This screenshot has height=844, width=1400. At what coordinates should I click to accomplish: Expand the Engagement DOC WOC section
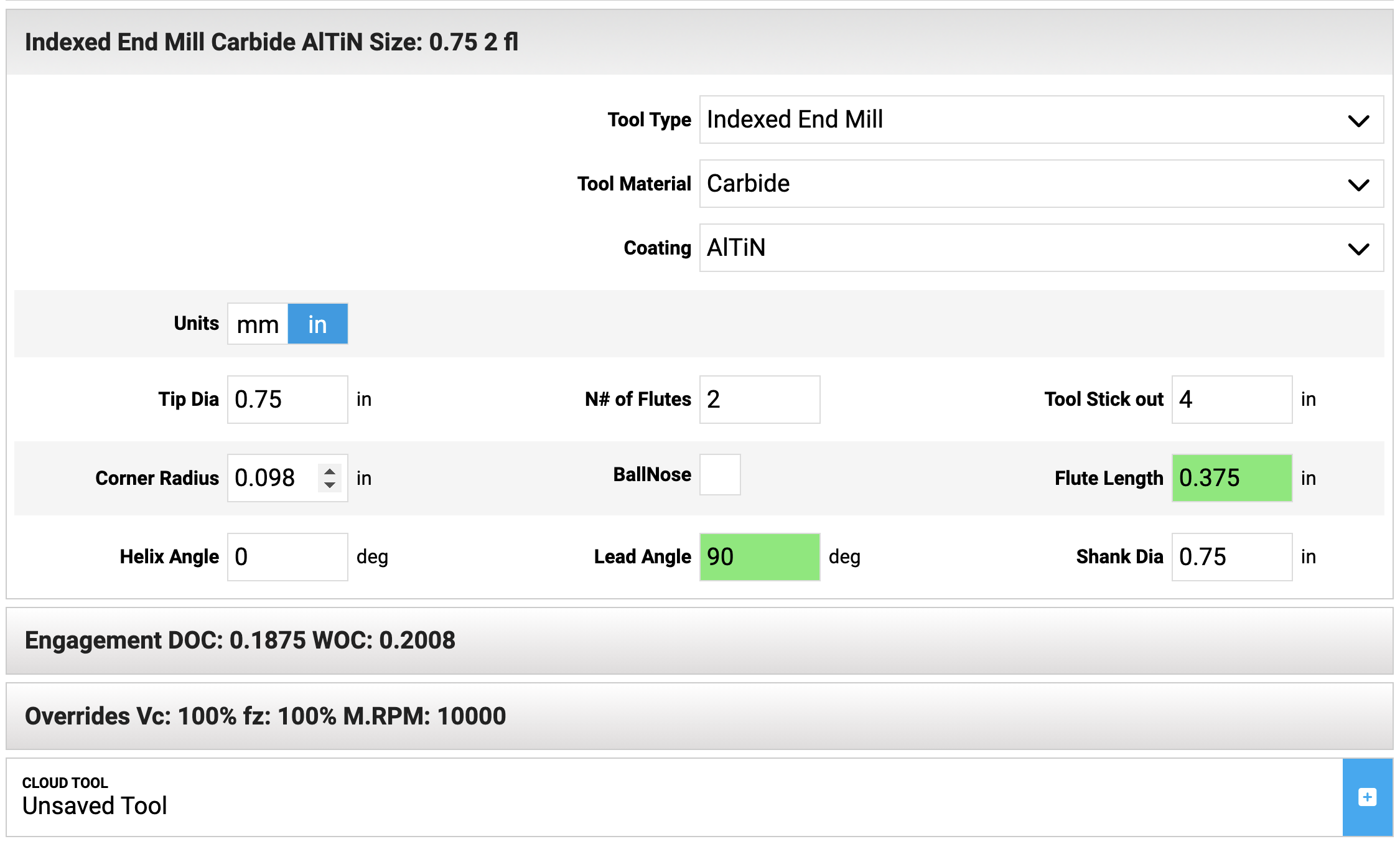click(699, 640)
